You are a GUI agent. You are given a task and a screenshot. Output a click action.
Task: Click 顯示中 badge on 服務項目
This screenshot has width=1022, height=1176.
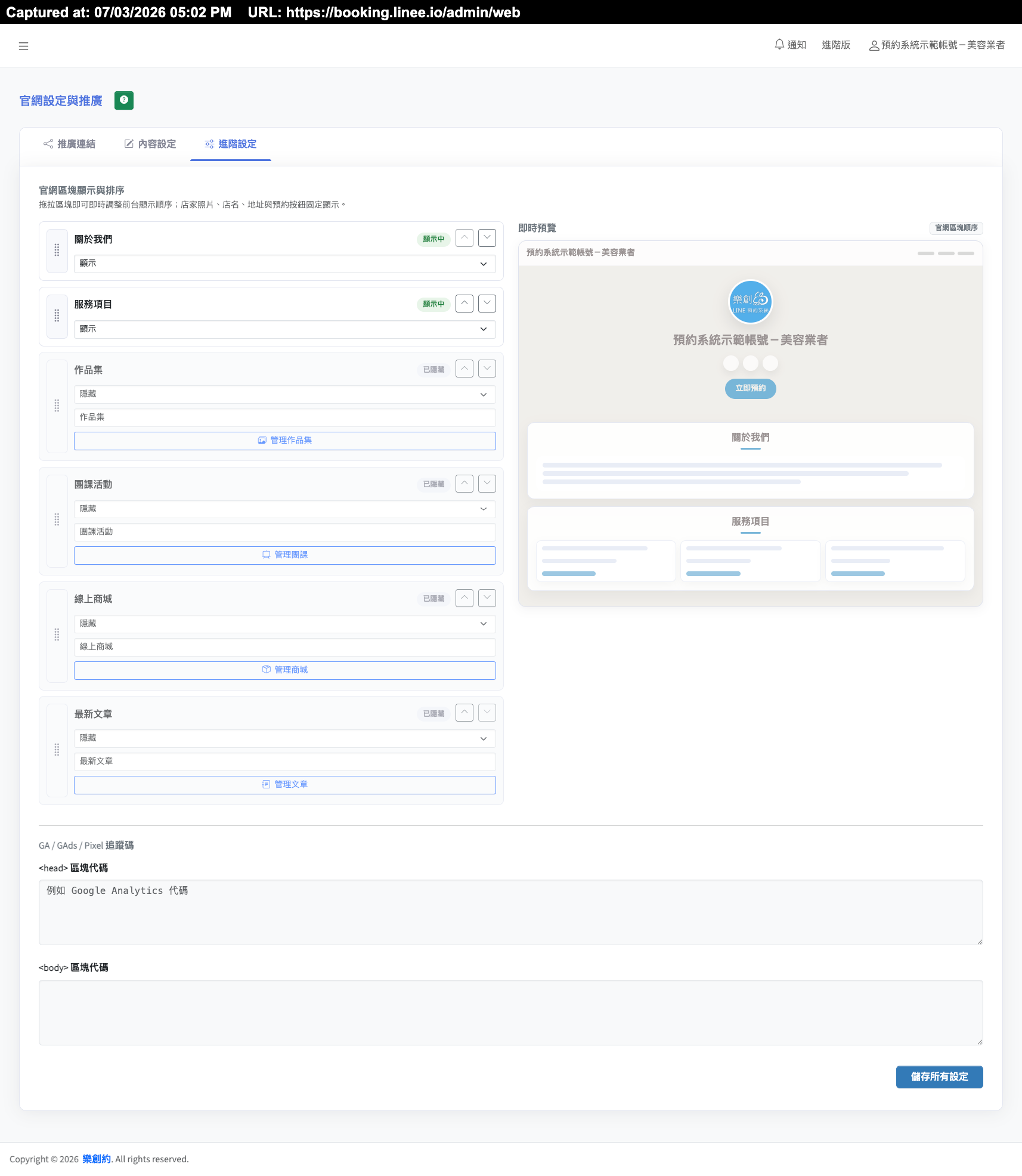pos(433,304)
